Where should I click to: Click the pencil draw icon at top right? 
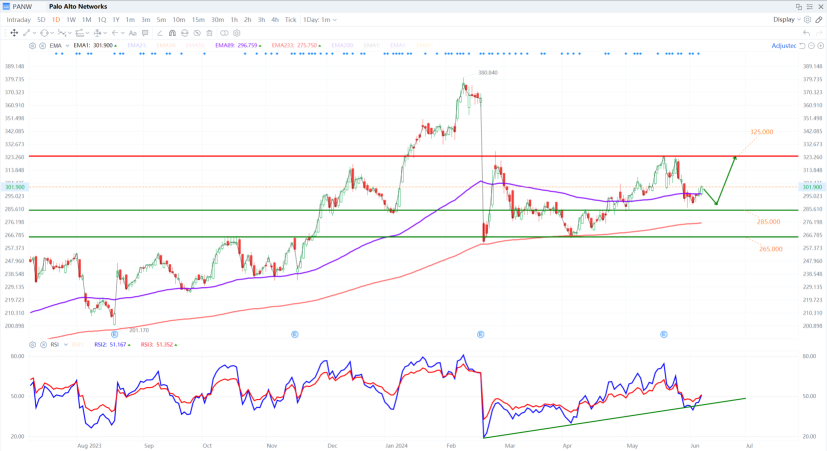click(819, 20)
